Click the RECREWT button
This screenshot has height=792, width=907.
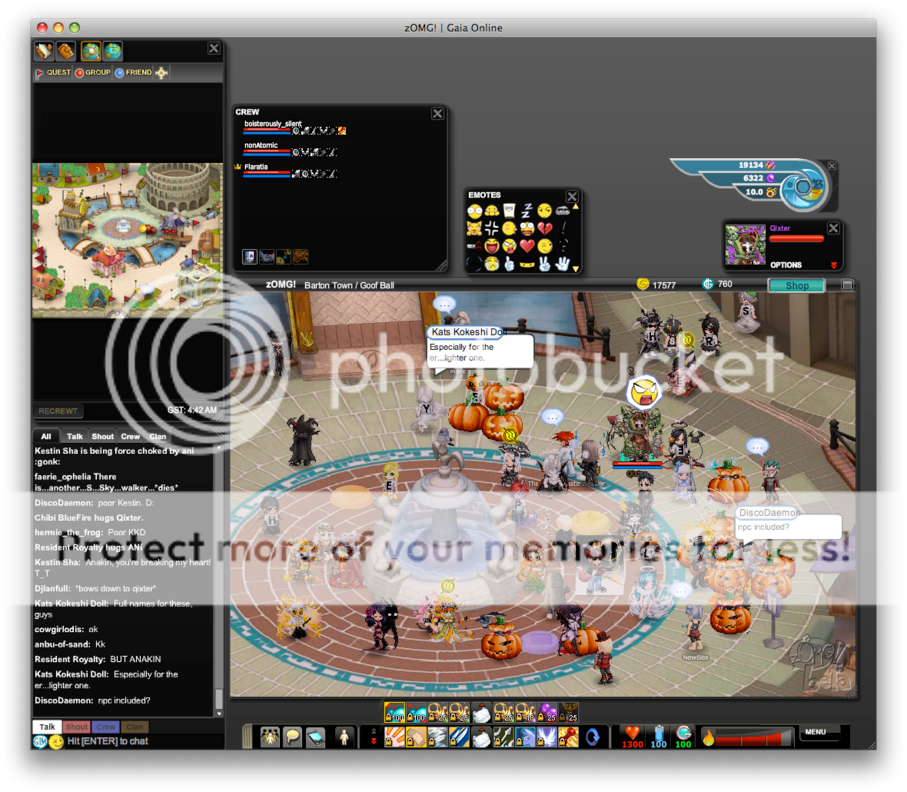click(58, 411)
